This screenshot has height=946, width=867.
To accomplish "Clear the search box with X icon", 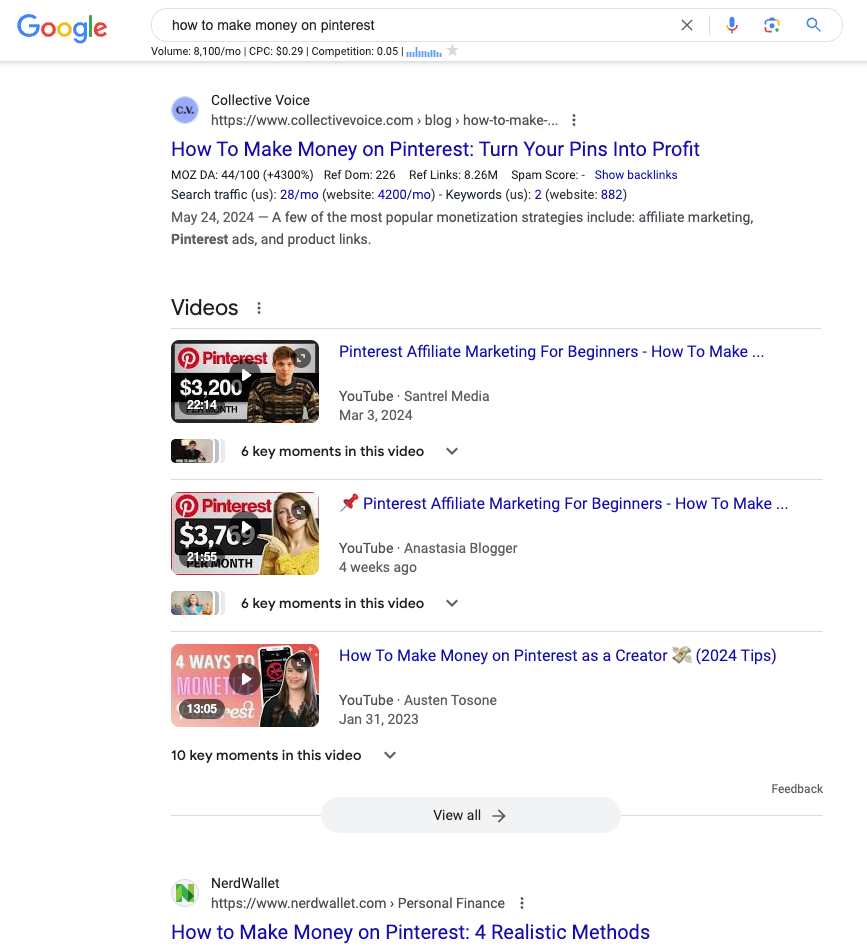I will click(687, 25).
